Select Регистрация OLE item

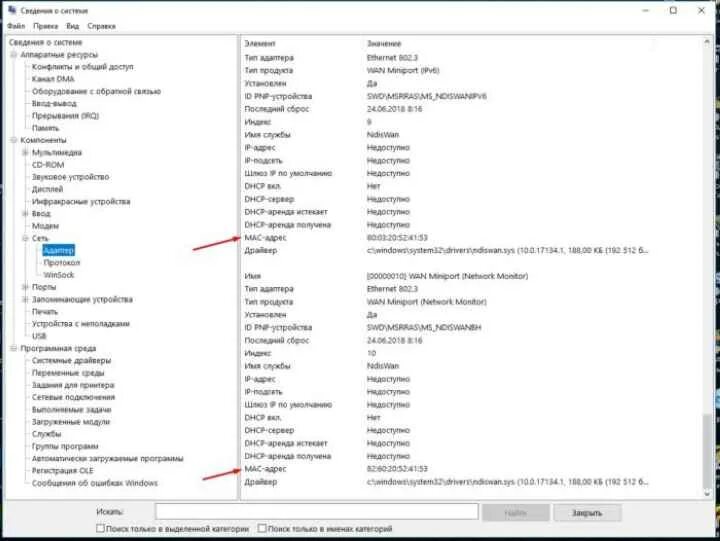point(62,471)
